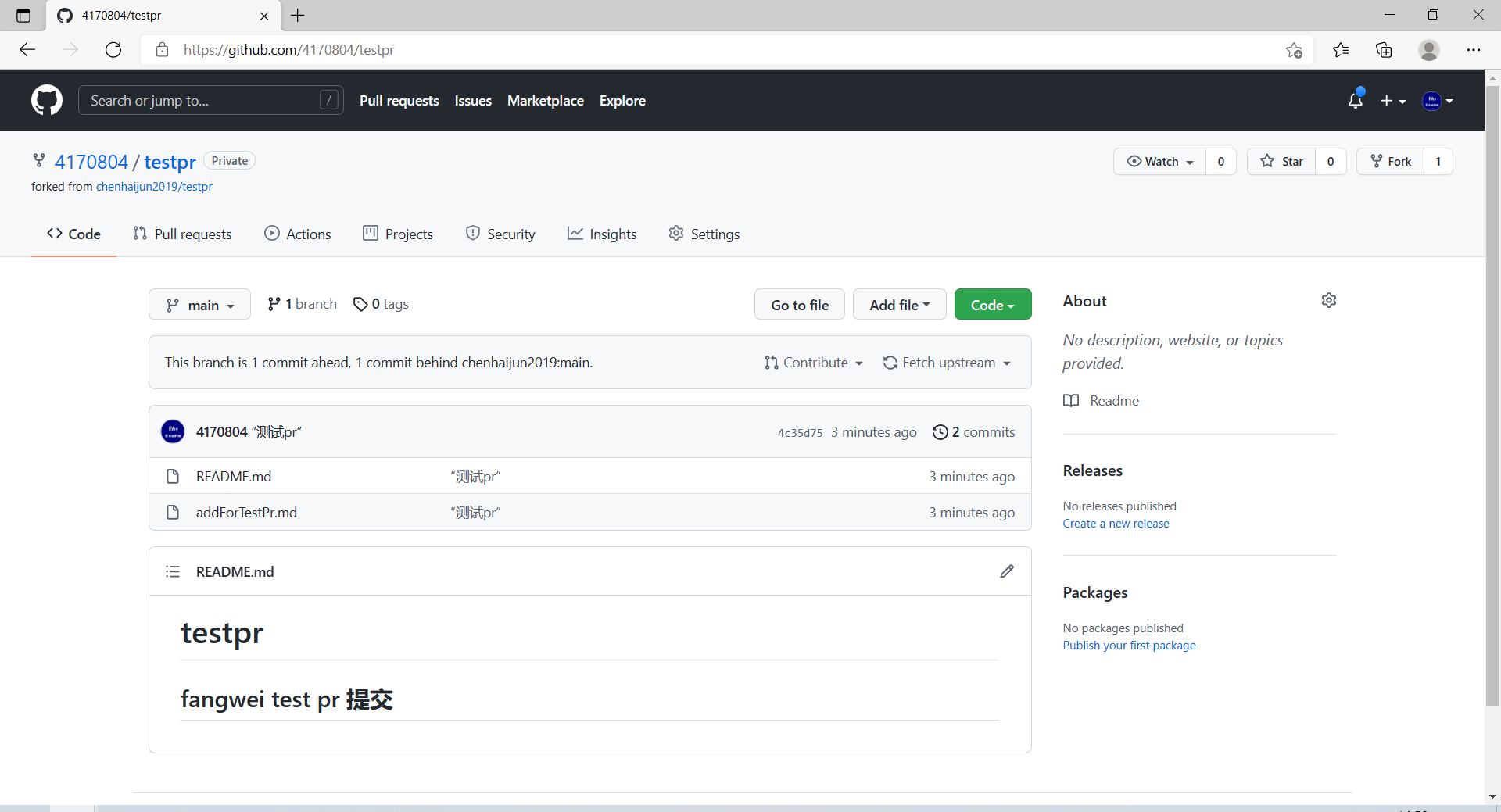Screen dimensions: 1501x812
Task: Open the tab actions menu icon
Action: [x=23, y=16]
